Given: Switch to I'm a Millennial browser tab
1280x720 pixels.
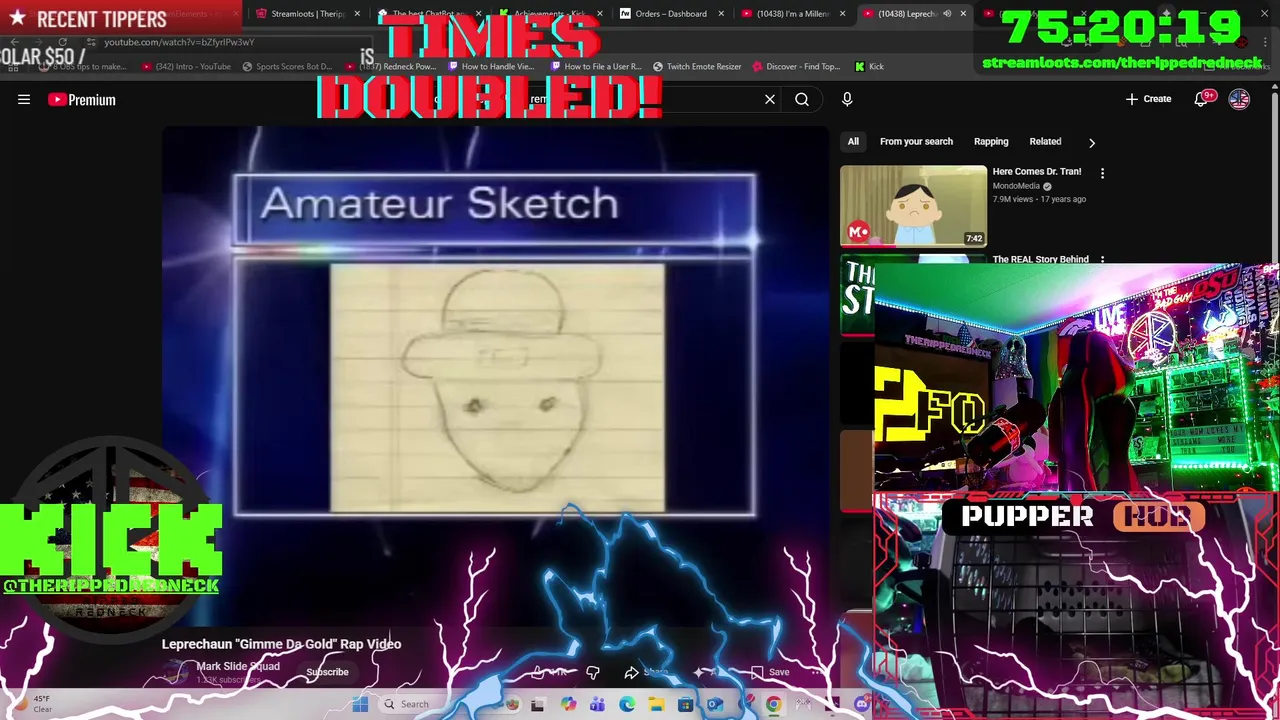Looking at the screenshot, I should (791, 14).
